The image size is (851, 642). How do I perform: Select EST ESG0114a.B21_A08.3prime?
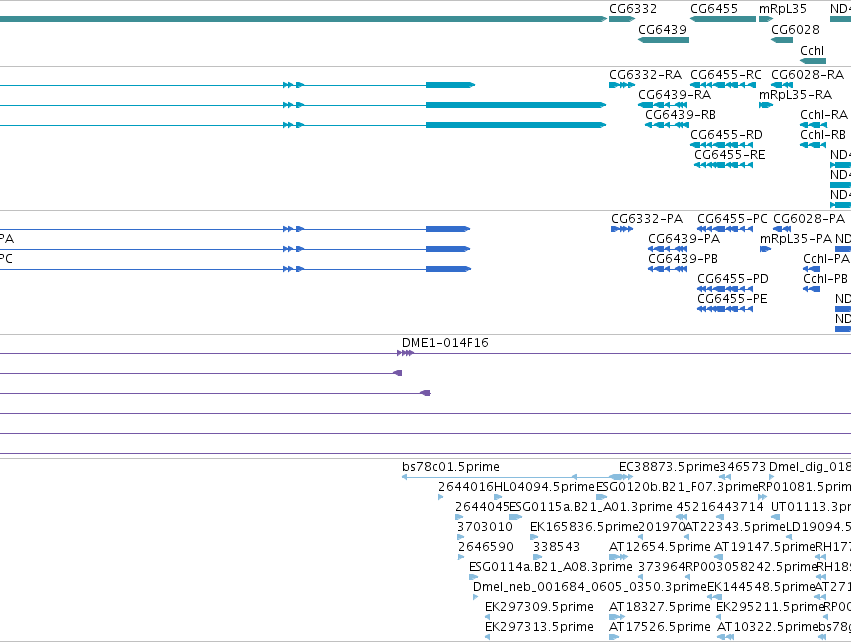click(x=550, y=567)
